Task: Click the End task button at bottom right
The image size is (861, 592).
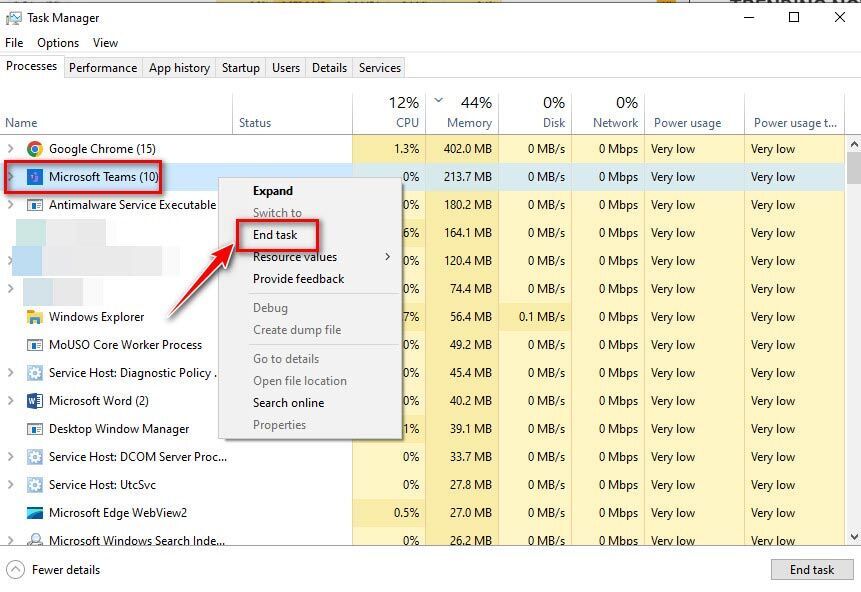Action: tap(812, 570)
